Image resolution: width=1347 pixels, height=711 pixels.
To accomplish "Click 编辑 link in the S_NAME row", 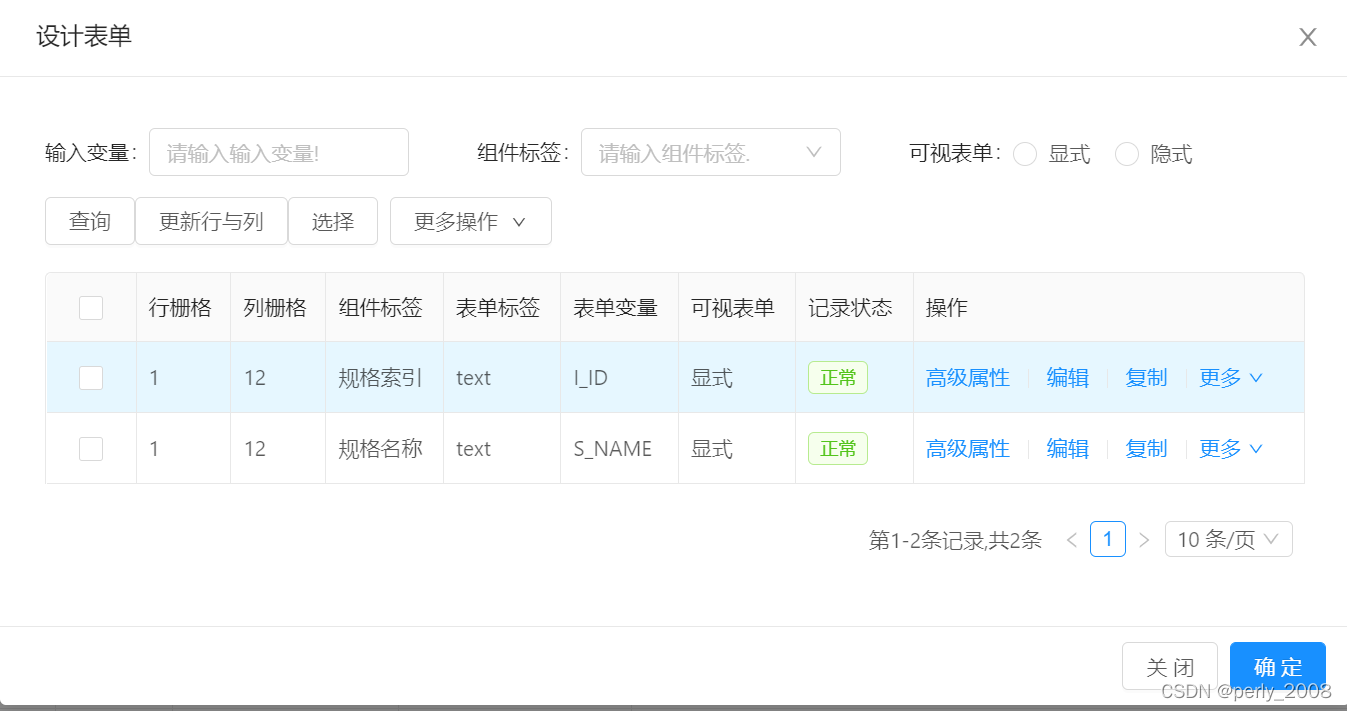I will tap(1067, 448).
